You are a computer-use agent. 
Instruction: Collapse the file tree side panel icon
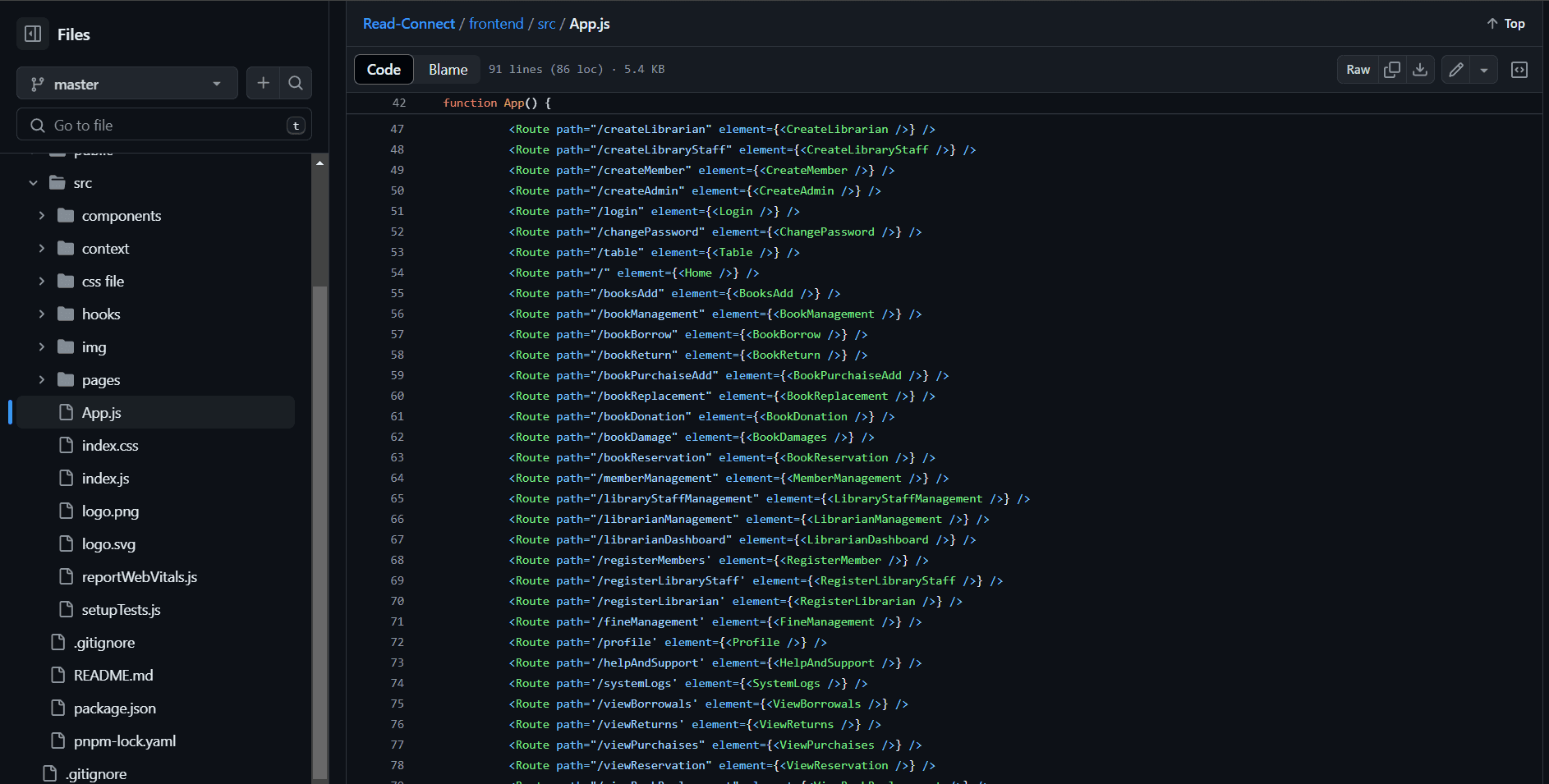pos(33,34)
